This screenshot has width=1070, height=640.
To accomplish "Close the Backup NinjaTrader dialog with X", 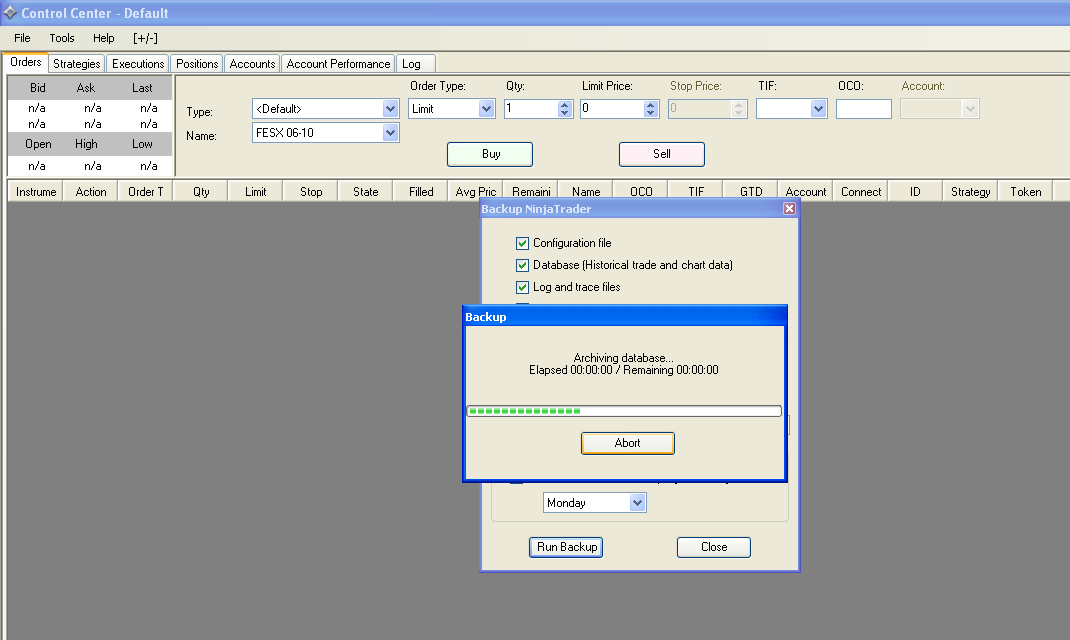I will [789, 209].
